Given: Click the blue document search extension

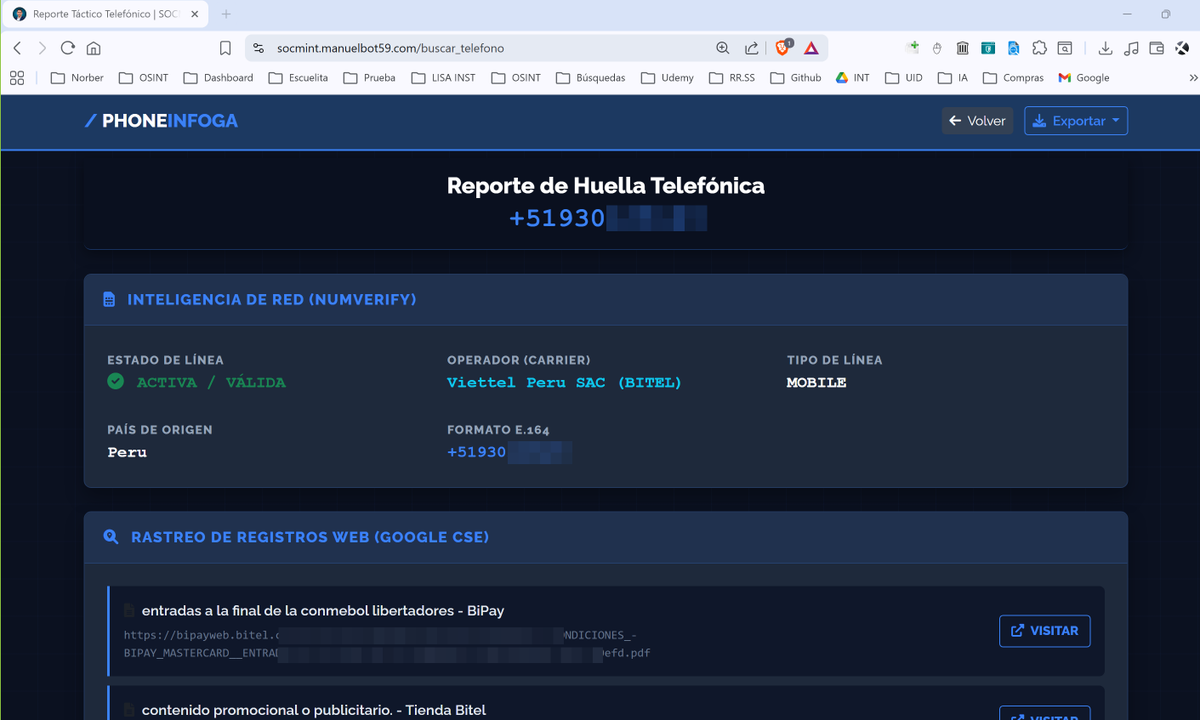Looking at the screenshot, I should click(x=1013, y=48).
